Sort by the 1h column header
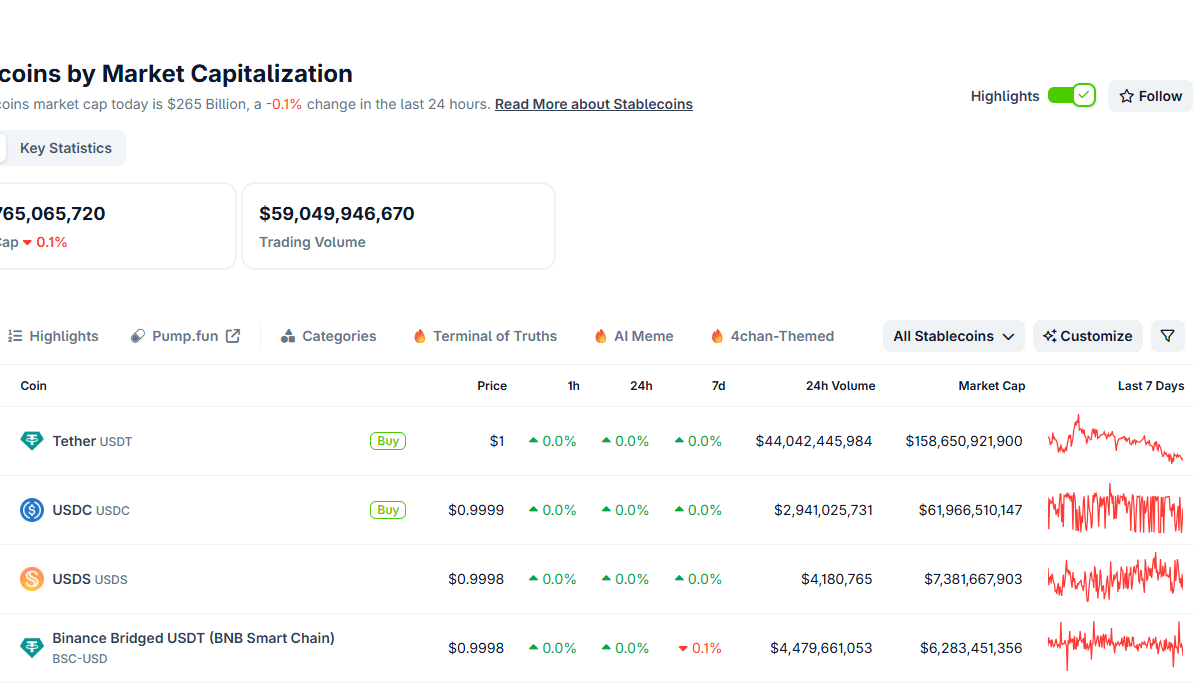The height and width of the screenshot is (690, 1200). [x=573, y=386]
